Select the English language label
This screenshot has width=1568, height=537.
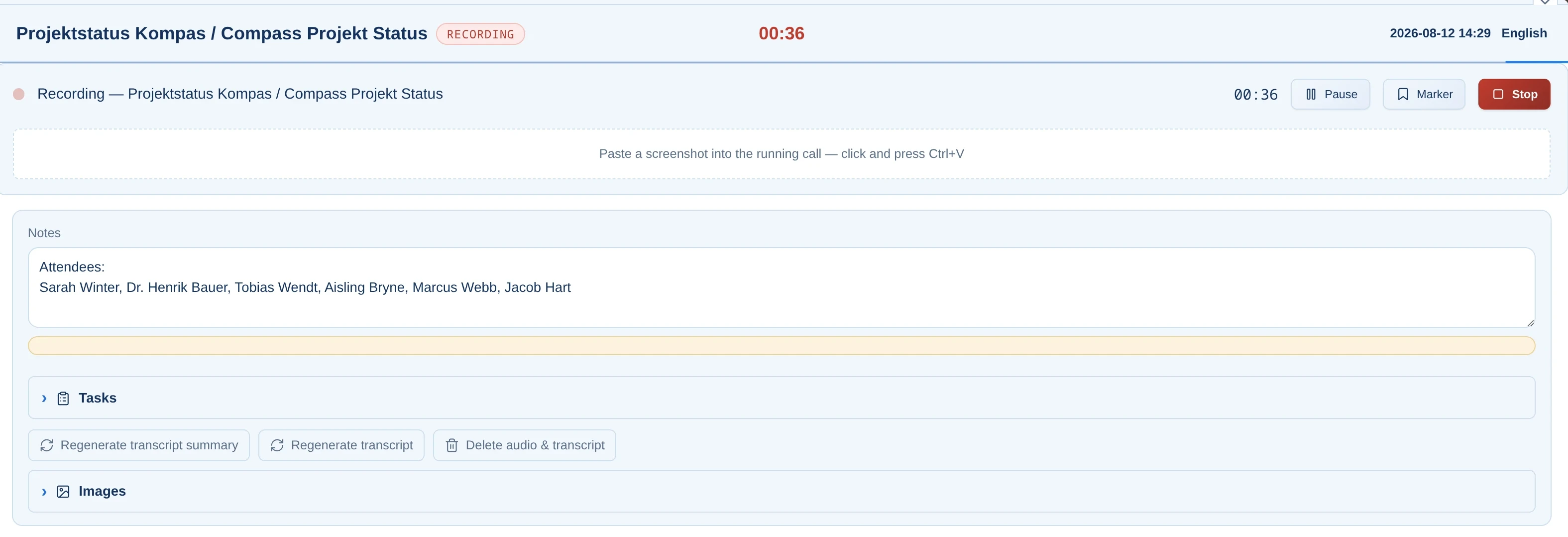click(1524, 33)
